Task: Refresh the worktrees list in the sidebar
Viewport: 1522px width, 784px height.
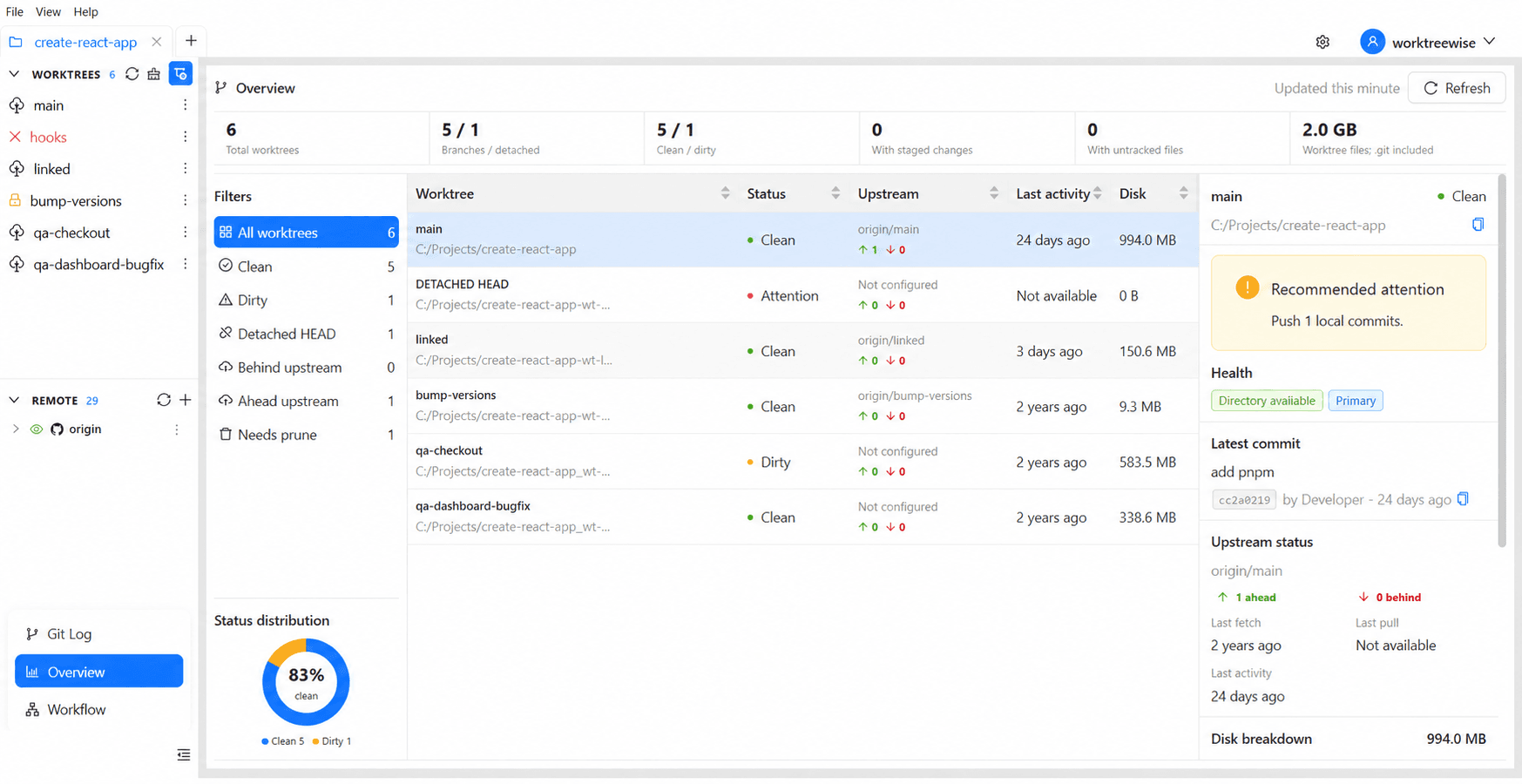Action: pos(132,74)
